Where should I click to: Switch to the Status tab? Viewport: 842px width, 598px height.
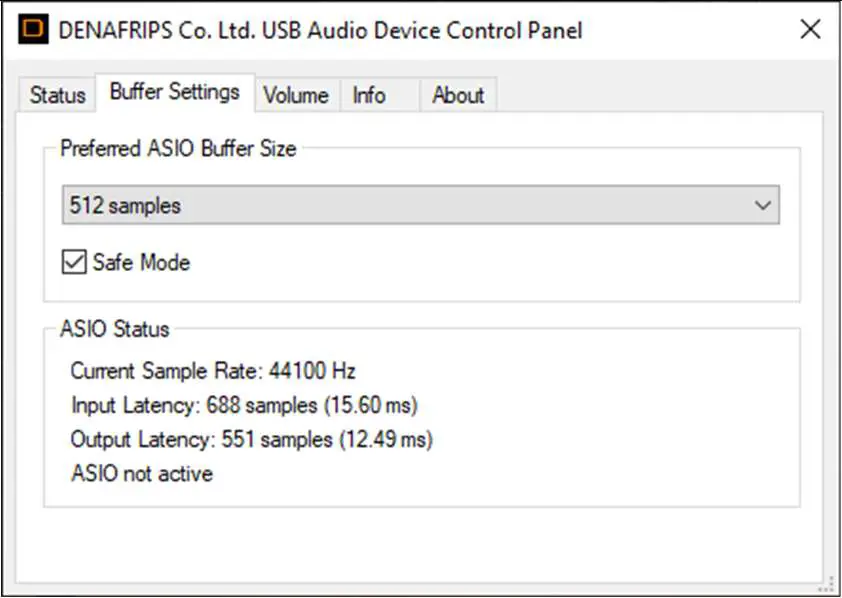pos(56,95)
